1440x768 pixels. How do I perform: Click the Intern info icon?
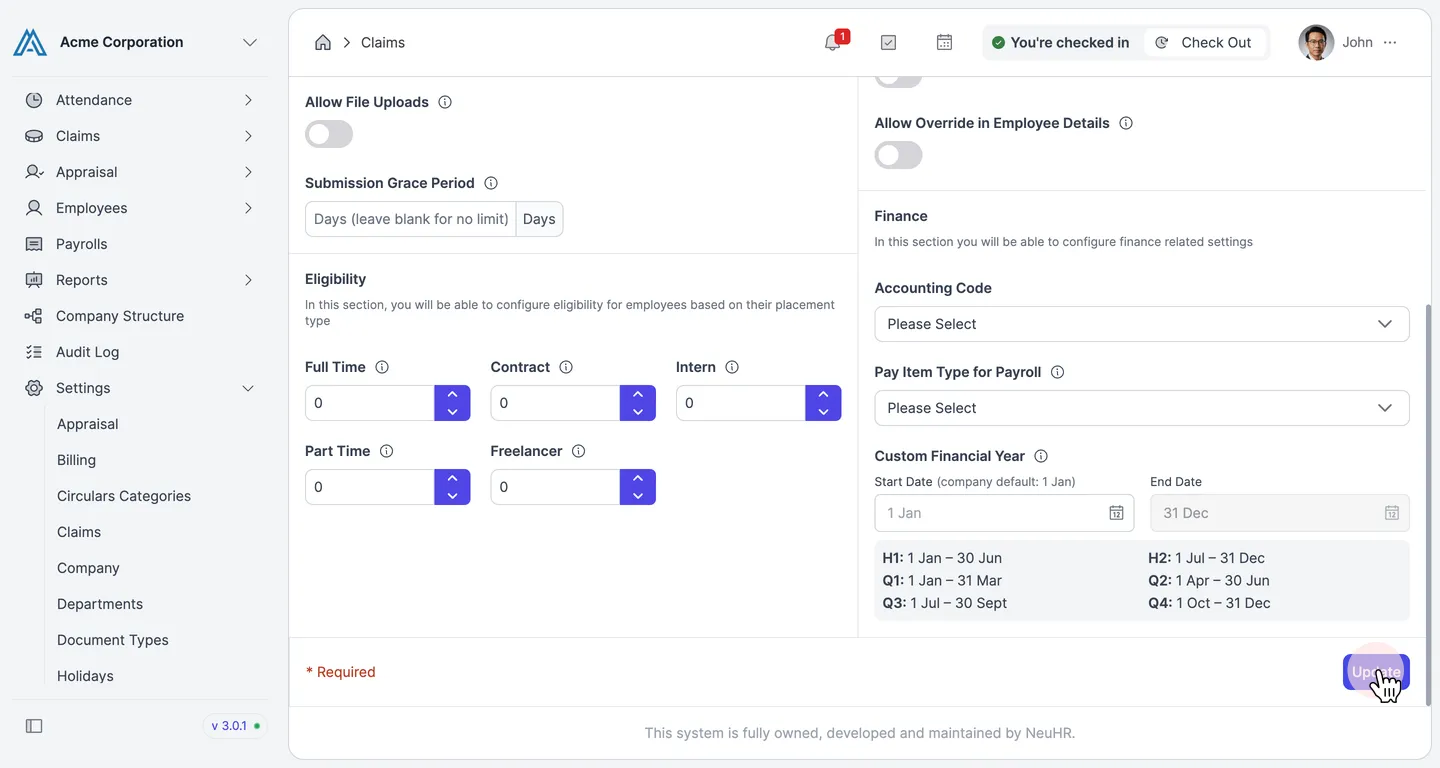pyautogui.click(x=732, y=367)
